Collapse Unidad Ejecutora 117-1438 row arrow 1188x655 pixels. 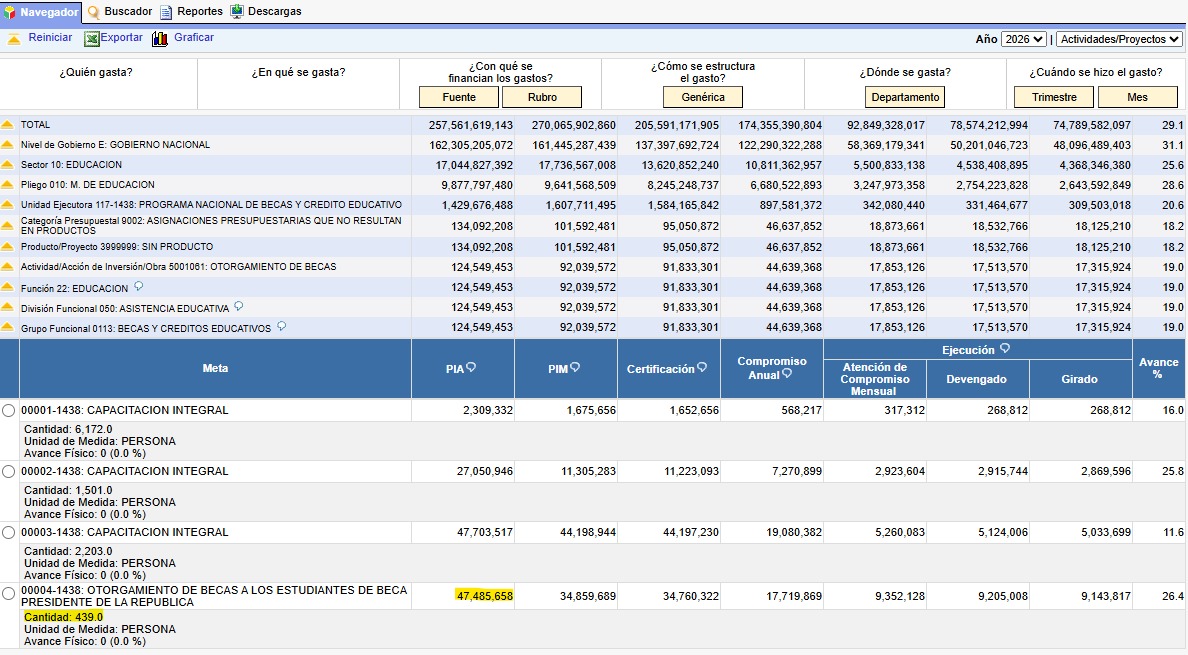click(8, 205)
